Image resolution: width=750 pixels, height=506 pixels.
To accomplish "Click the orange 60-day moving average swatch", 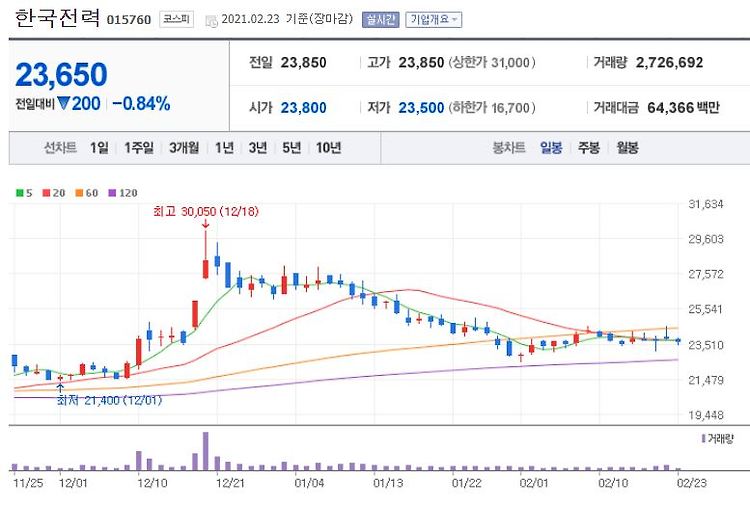I will point(79,193).
